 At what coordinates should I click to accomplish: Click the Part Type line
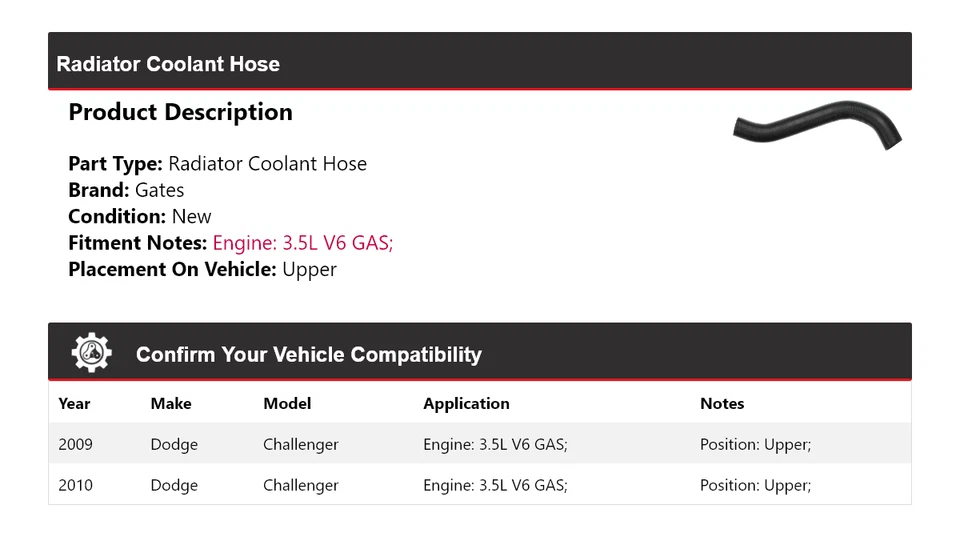217,164
